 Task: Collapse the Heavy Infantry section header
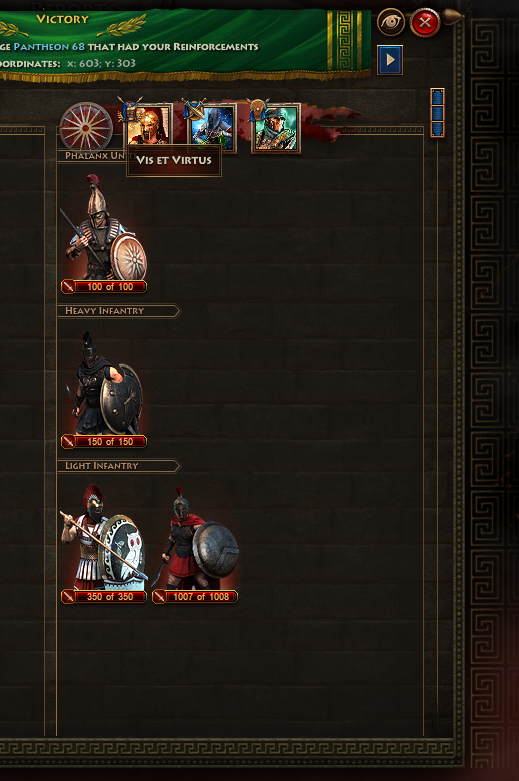point(119,311)
